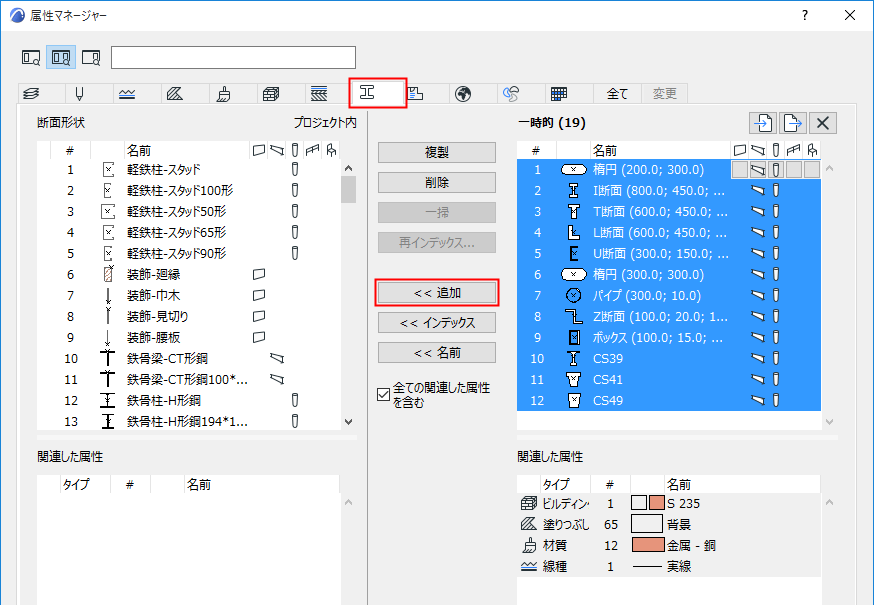Select 装飾-廻縁 row
The width and height of the screenshot is (874, 605).
tap(189, 274)
